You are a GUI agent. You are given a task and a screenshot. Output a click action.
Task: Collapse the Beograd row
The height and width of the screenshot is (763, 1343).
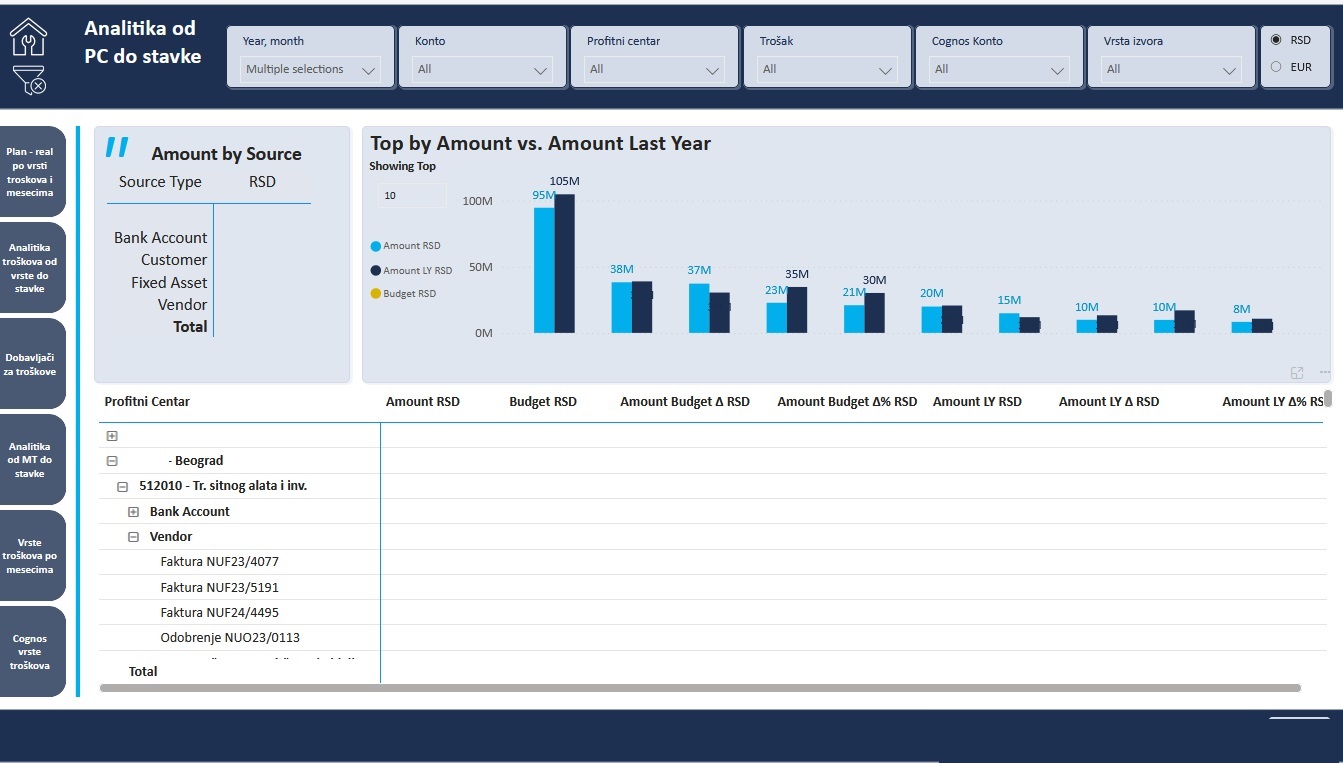click(112, 461)
